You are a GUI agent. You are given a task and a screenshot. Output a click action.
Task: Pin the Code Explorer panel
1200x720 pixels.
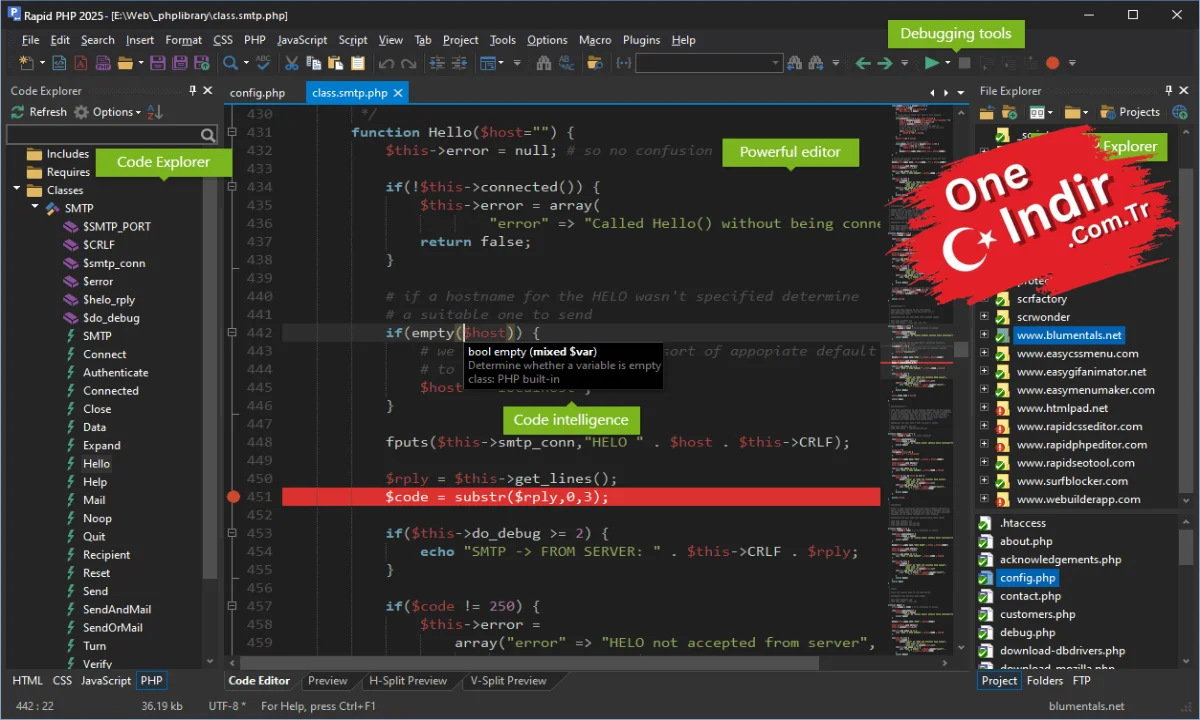click(x=193, y=90)
